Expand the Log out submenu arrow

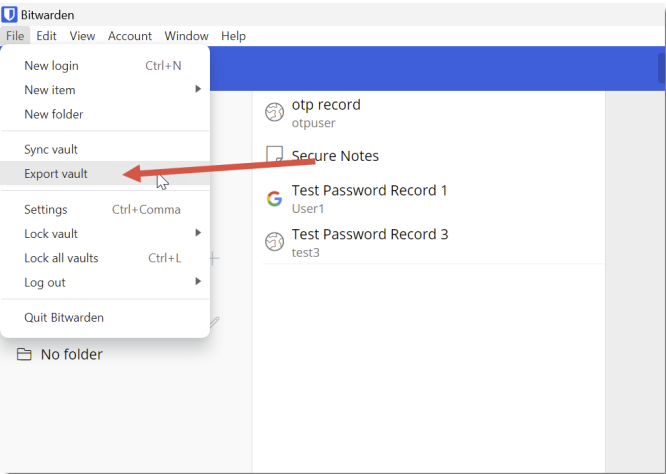pyautogui.click(x=198, y=281)
